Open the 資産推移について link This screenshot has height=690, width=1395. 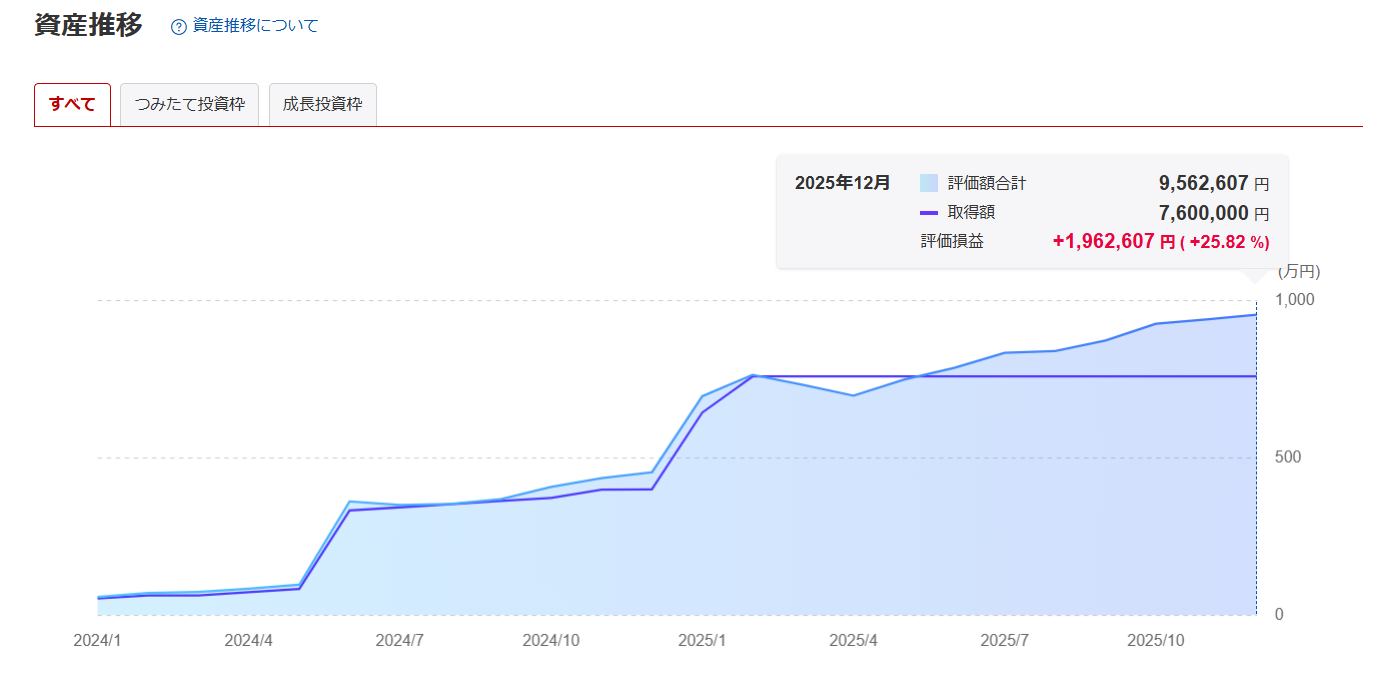(255, 26)
